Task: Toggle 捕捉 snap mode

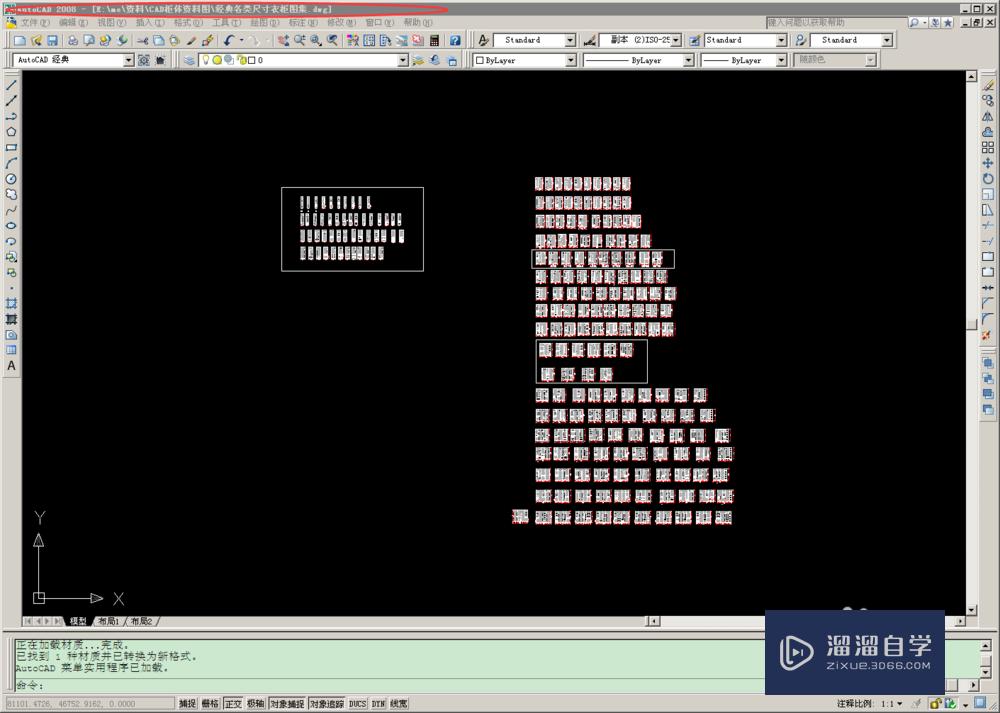Action: pyautogui.click(x=188, y=703)
